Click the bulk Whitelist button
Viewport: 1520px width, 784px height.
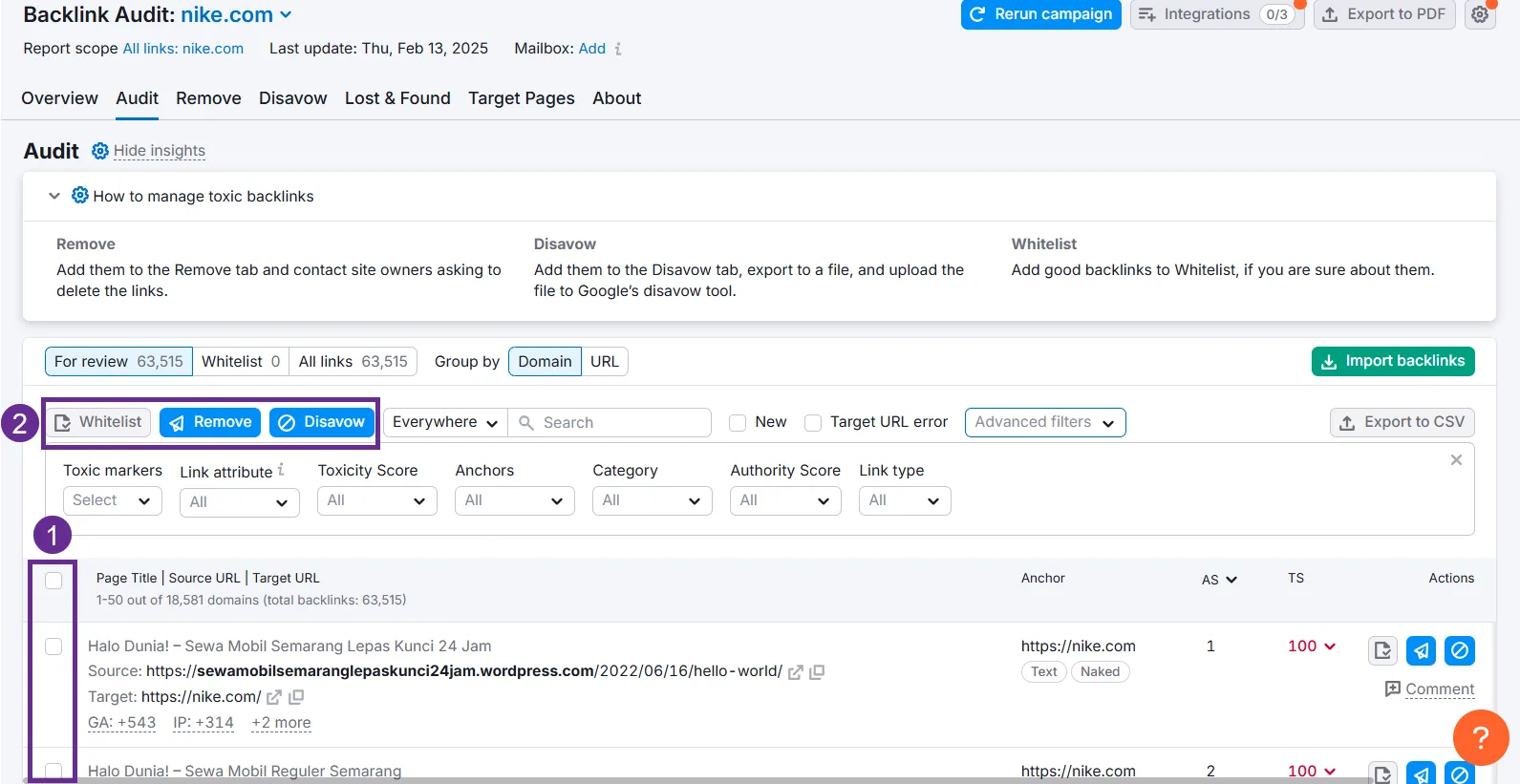tap(98, 422)
